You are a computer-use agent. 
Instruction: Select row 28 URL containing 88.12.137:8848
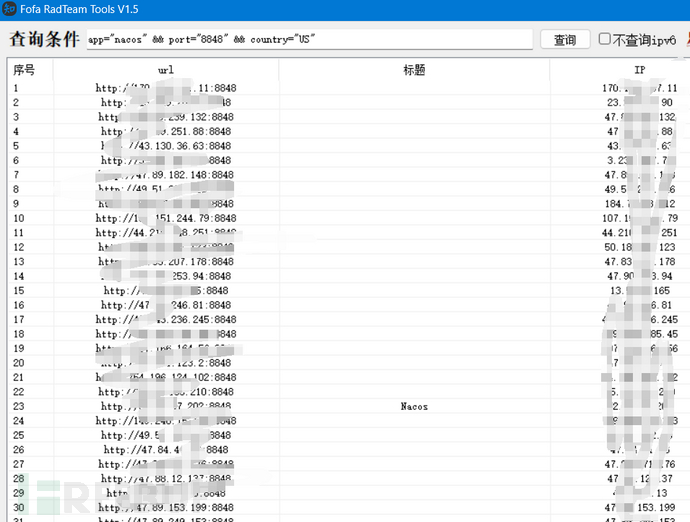click(x=166, y=478)
